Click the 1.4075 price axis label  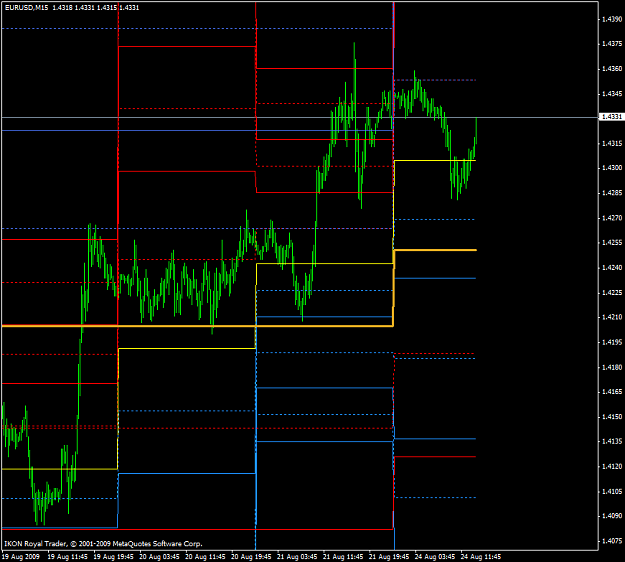click(x=612, y=541)
